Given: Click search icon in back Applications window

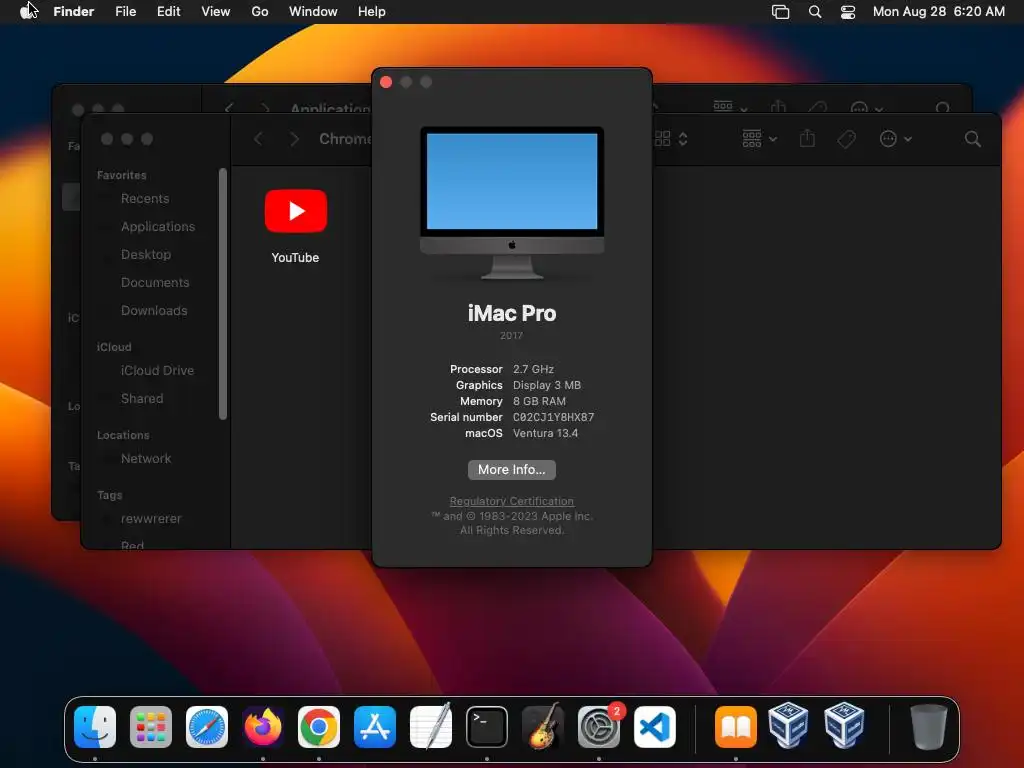Looking at the screenshot, I should pos(942,107).
